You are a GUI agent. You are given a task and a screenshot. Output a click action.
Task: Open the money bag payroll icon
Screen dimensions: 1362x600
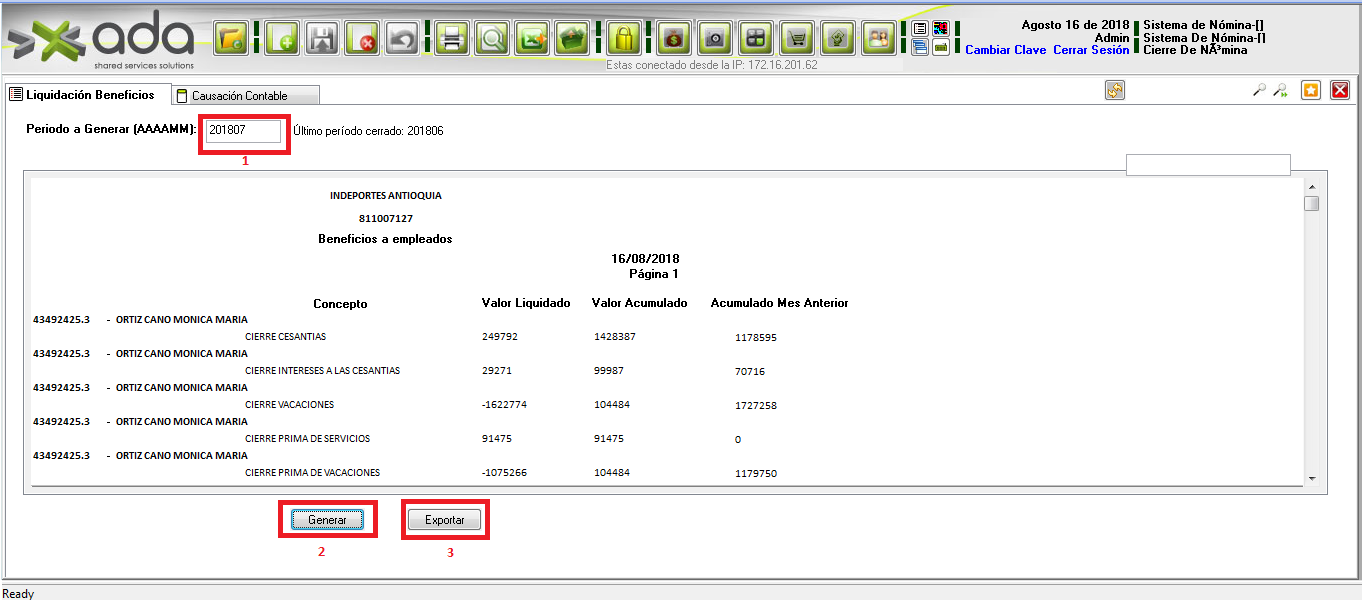(x=674, y=39)
